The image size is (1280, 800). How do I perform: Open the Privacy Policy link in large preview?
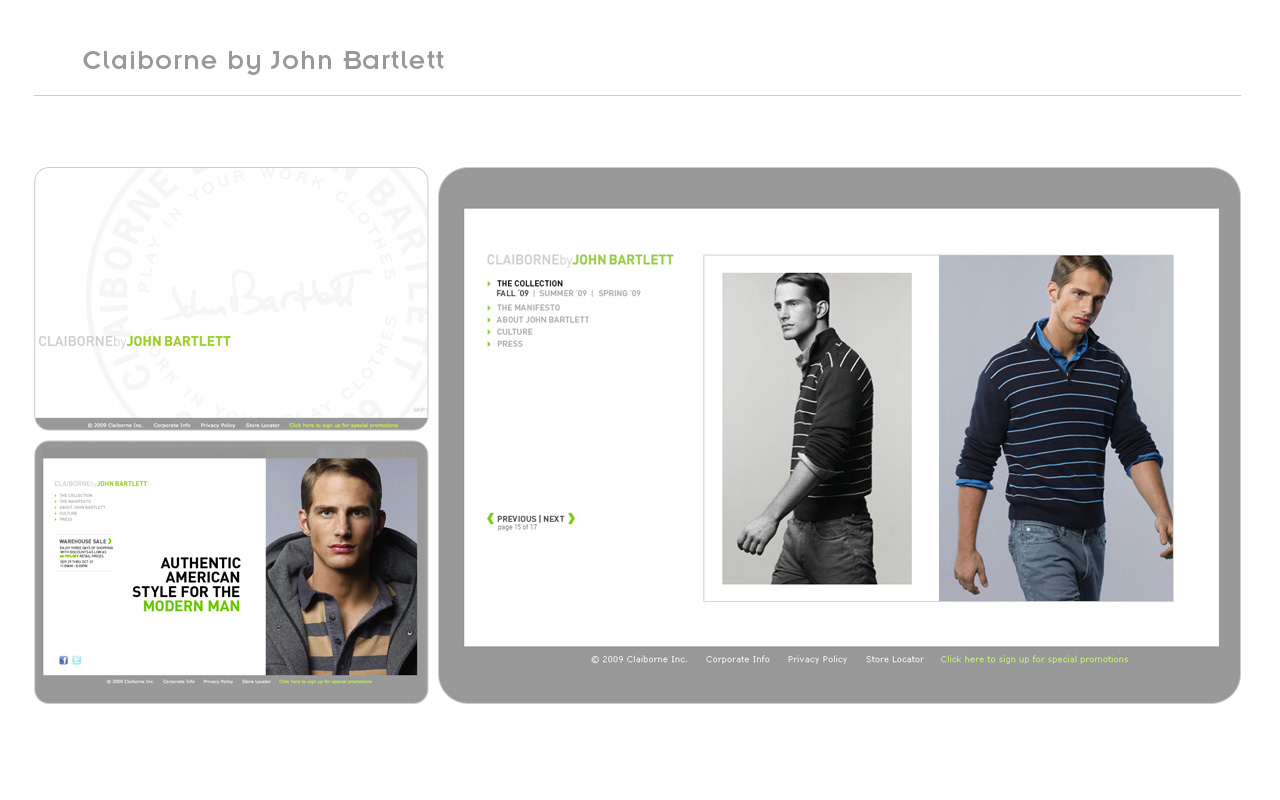[x=817, y=659]
